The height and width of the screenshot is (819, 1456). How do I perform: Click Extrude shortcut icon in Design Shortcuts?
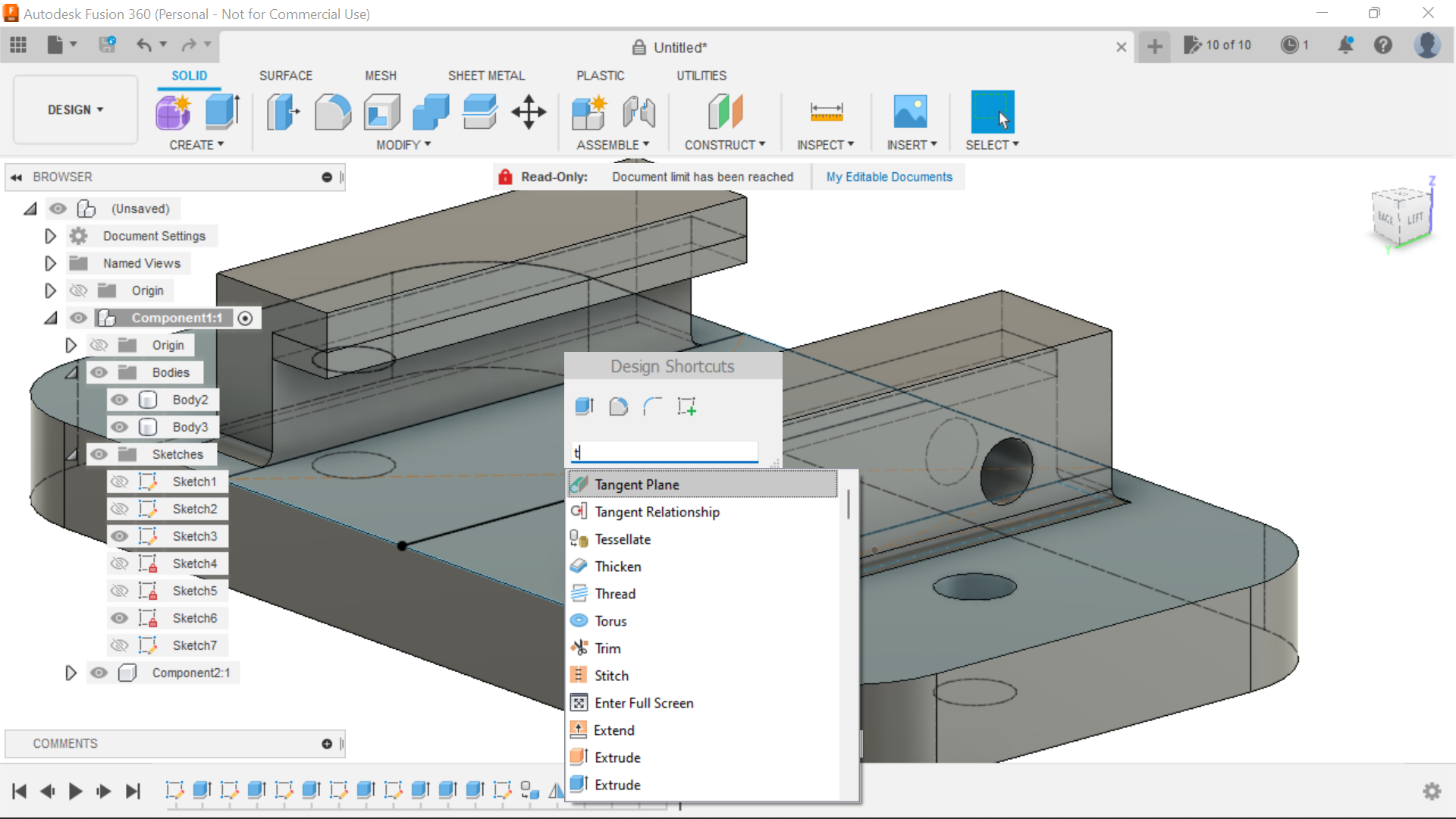(x=584, y=406)
